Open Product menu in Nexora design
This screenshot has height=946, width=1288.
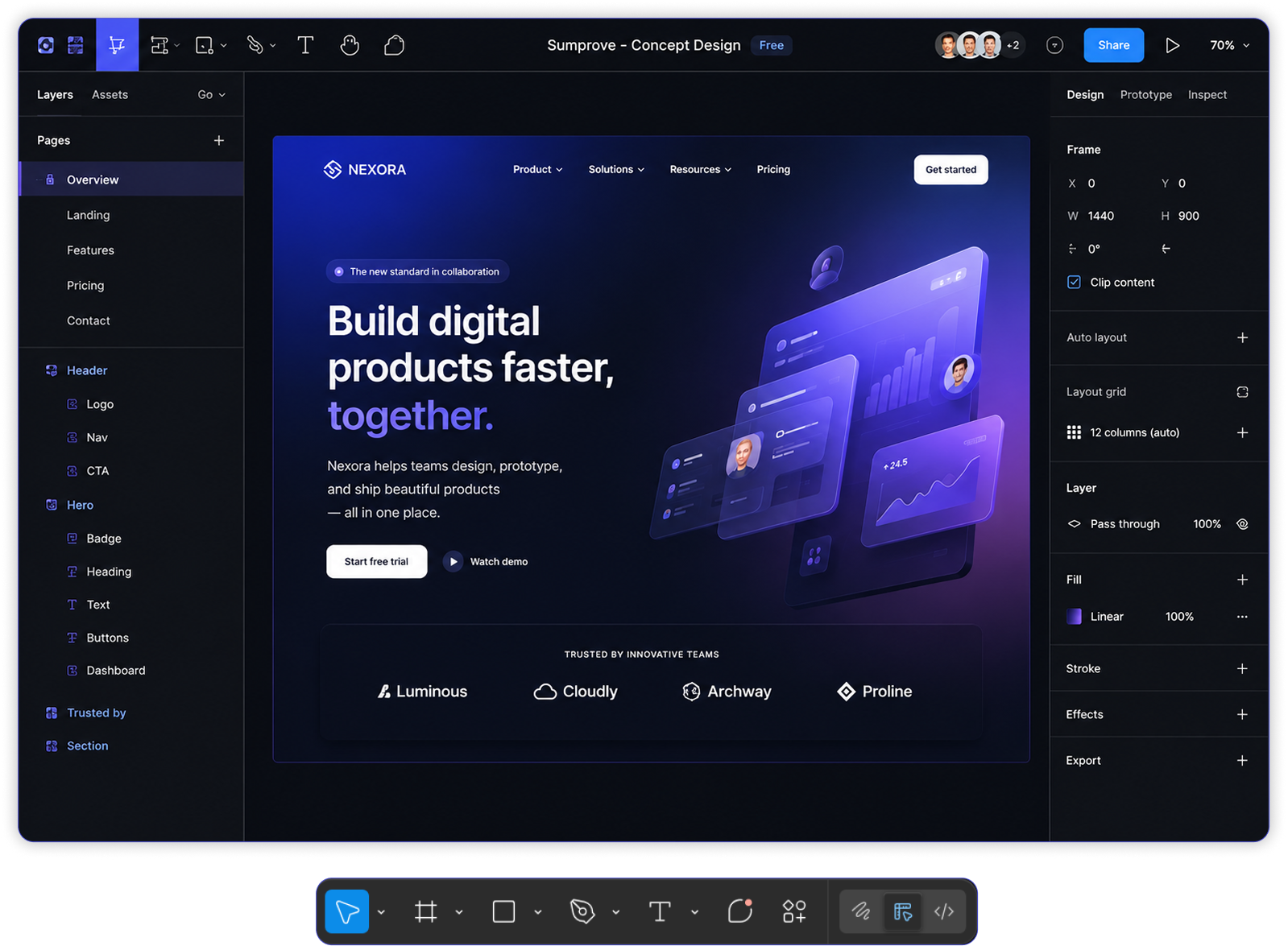click(537, 169)
